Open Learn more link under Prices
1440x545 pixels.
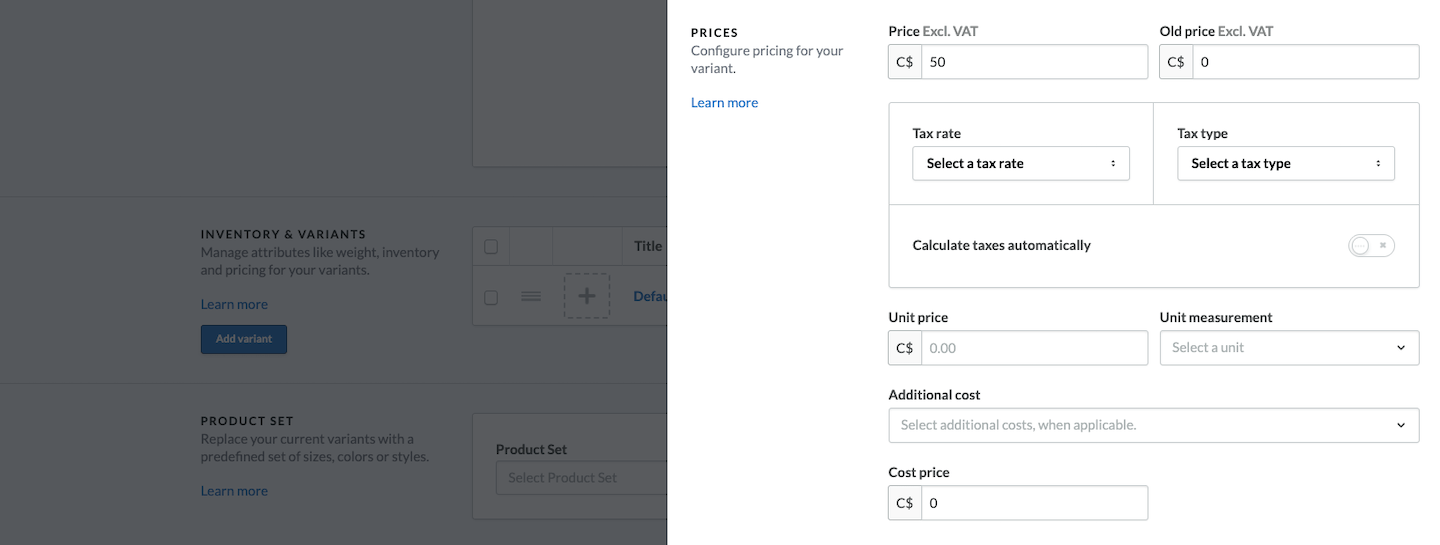(x=724, y=102)
